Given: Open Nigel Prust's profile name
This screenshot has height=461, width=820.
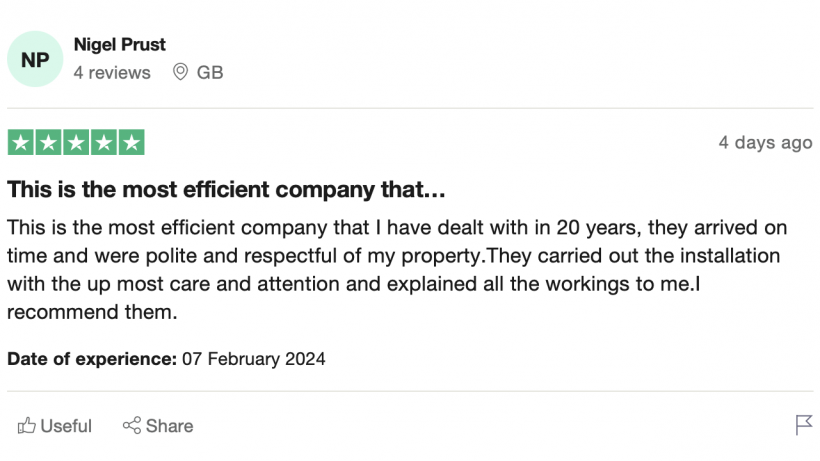Looking at the screenshot, I should coord(120,45).
